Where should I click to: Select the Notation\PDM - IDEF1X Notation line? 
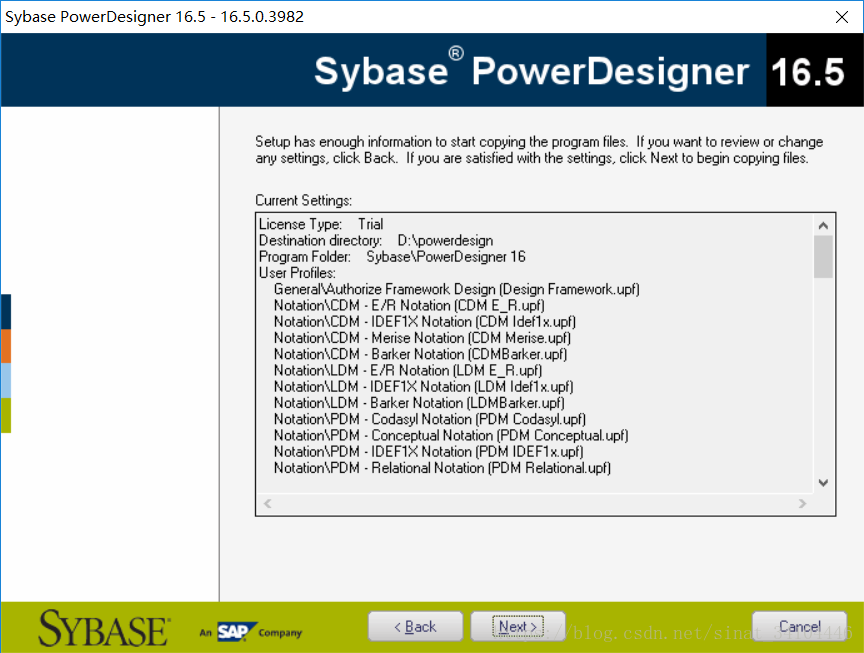click(429, 452)
